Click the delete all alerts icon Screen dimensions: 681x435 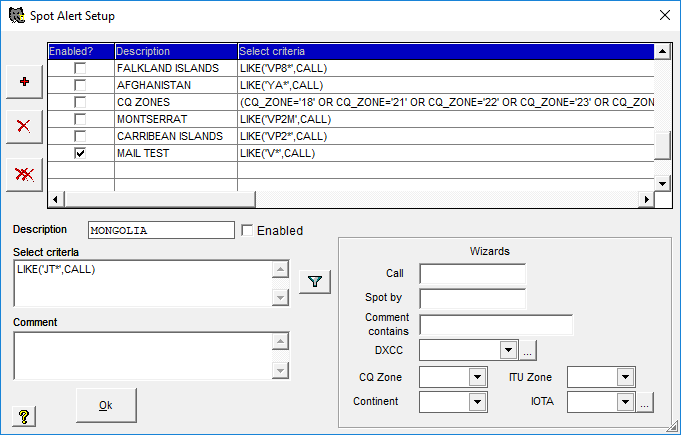point(24,174)
